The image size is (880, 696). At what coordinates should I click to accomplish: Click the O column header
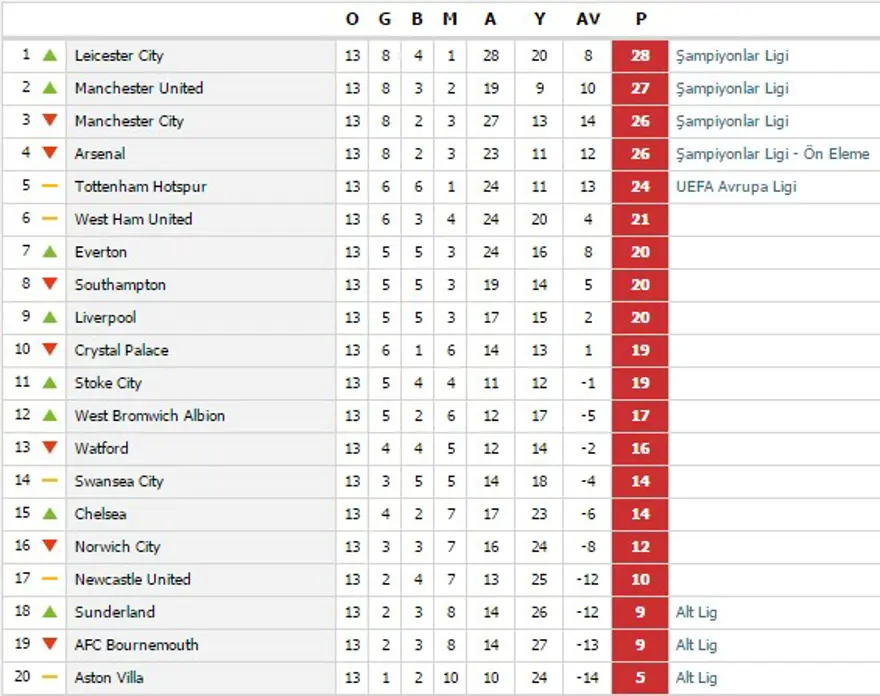(x=352, y=19)
